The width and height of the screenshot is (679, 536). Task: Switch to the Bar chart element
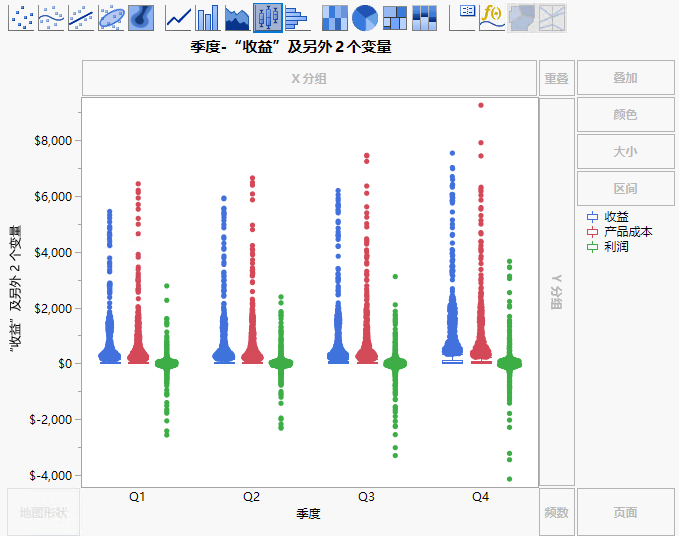click(208, 16)
